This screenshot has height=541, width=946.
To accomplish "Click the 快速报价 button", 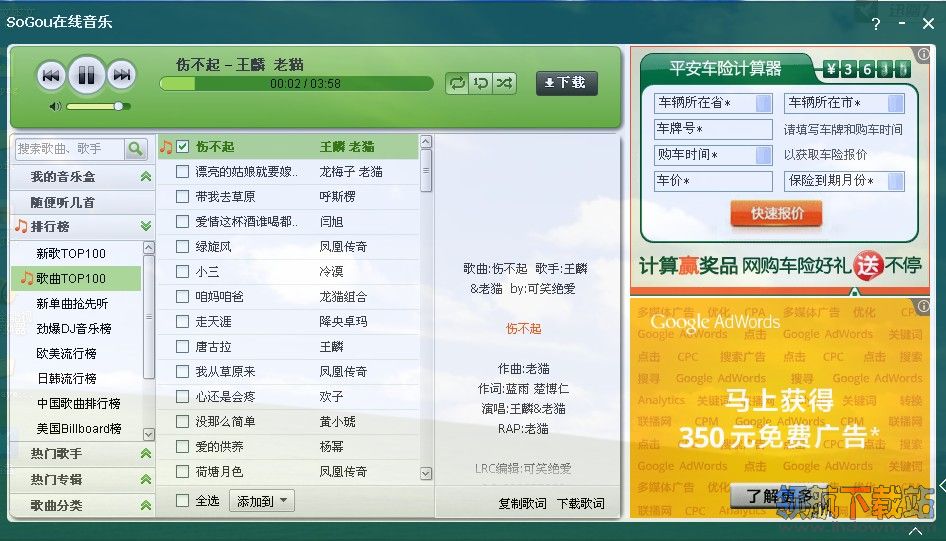I will coord(776,214).
